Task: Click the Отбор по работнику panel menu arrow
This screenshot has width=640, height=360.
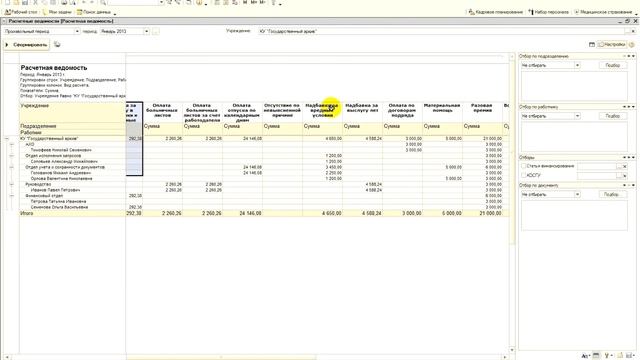Action: 633,107
